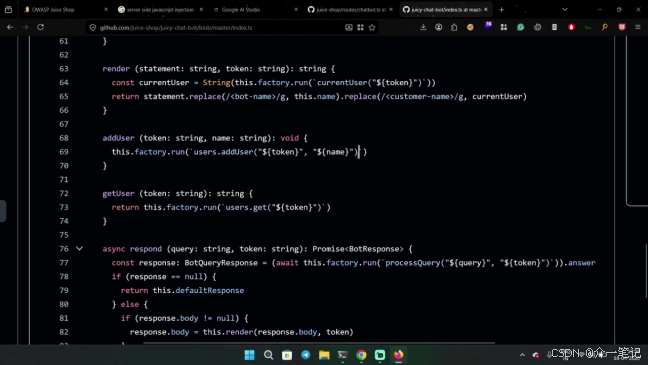648x365 pixels.
Task: Click 'answer' property on line 77
Action: point(582,262)
